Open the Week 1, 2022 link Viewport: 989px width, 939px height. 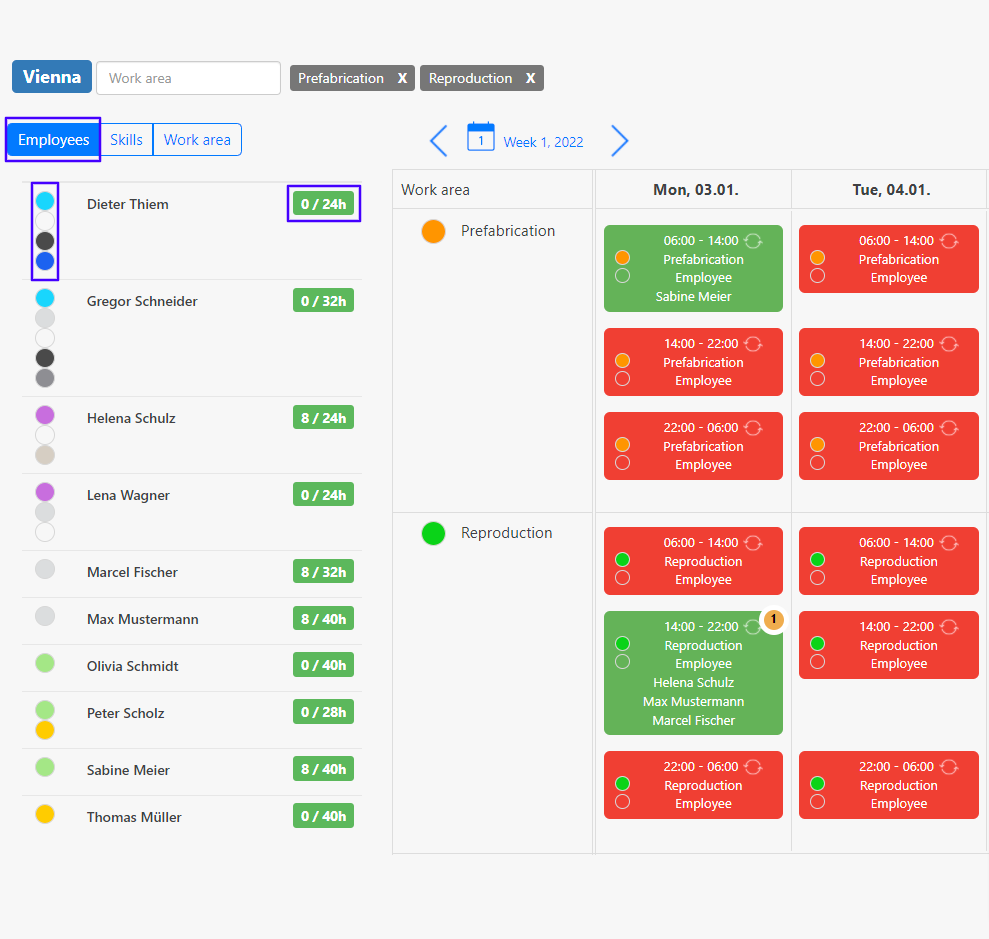543,142
